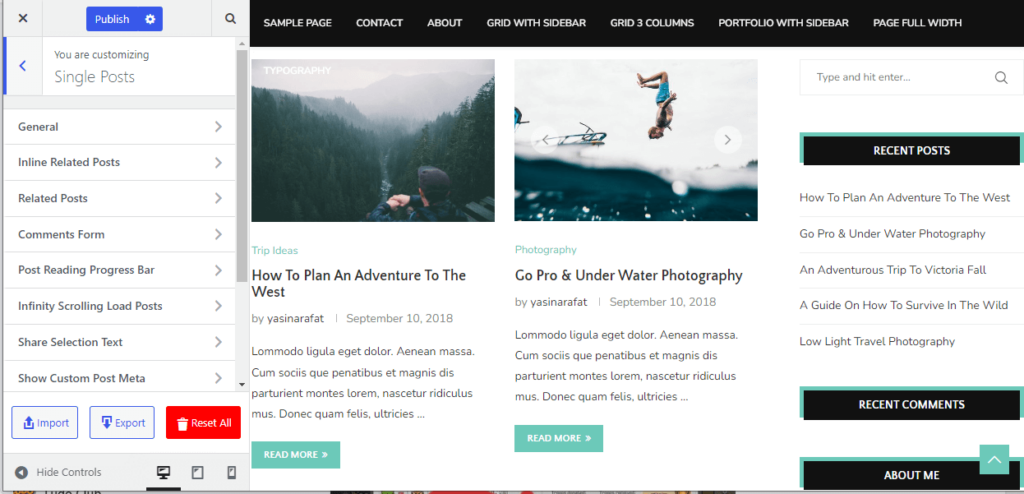Click the scroll-to-top arrow button
The height and width of the screenshot is (494, 1024).
click(x=994, y=459)
